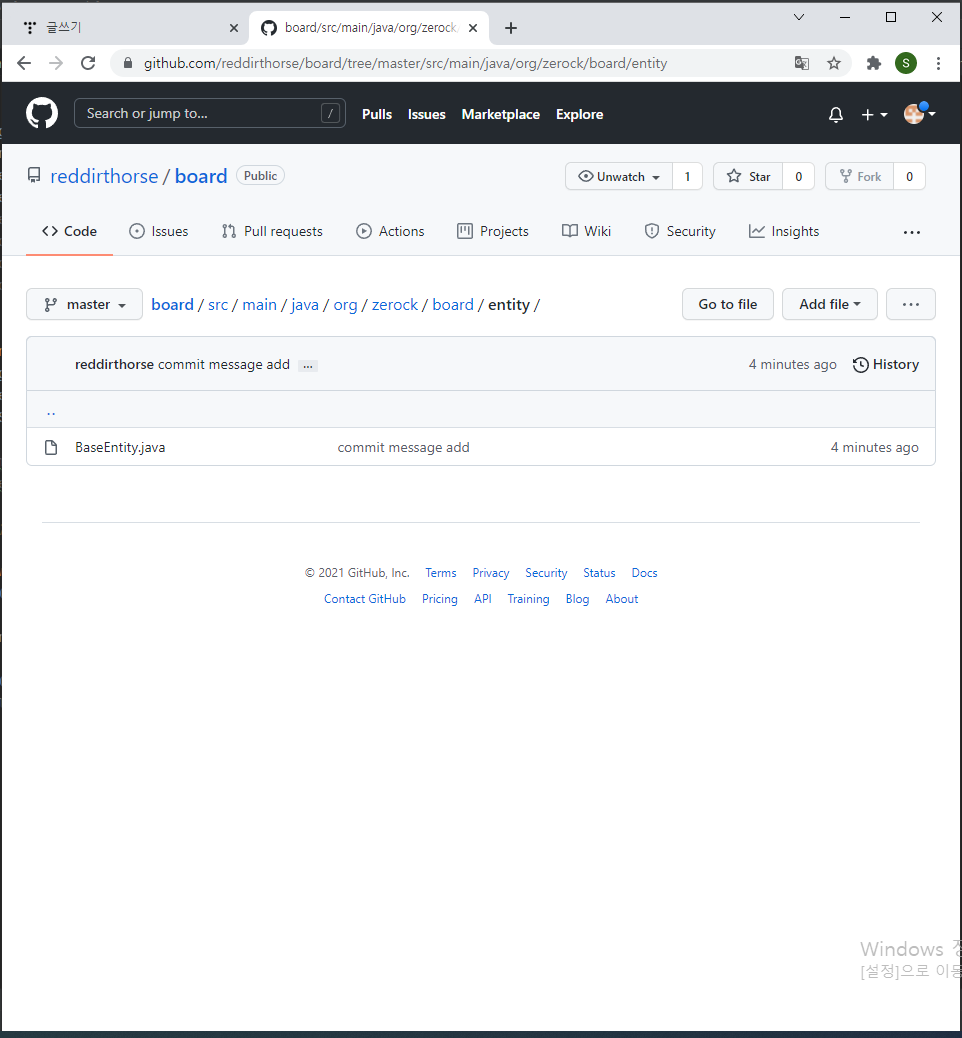Open the Docs footer link
The image size is (962, 1038).
pyautogui.click(x=644, y=573)
